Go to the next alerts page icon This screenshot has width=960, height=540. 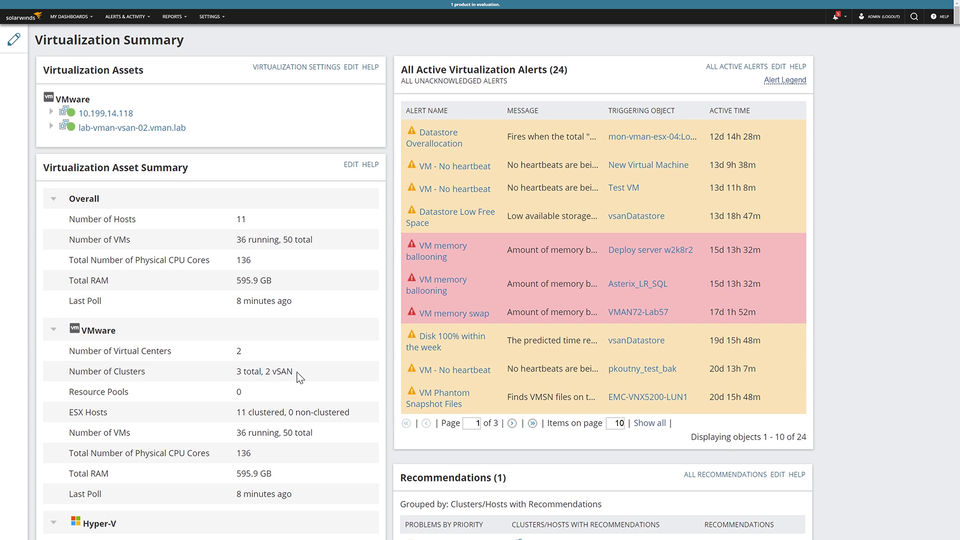click(512, 423)
